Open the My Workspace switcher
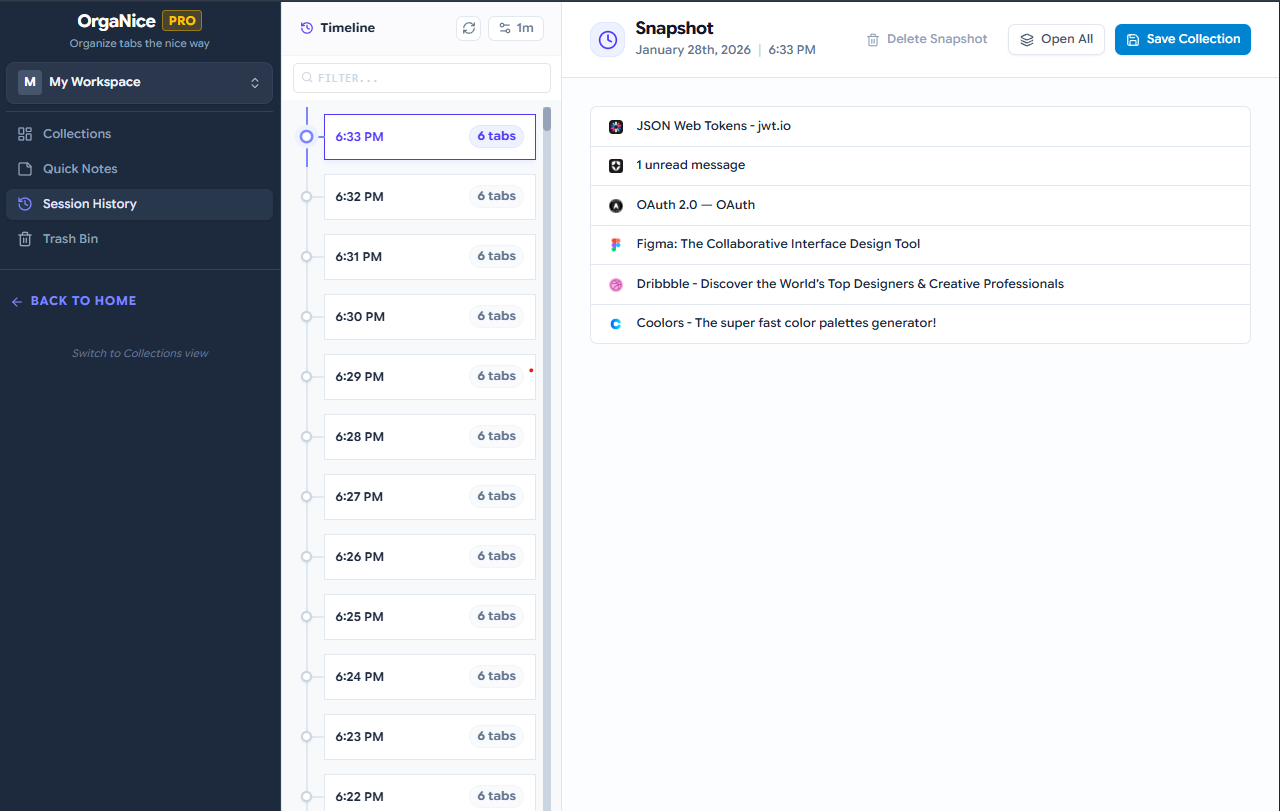Screen dimensions: 1280x811 coord(139,82)
